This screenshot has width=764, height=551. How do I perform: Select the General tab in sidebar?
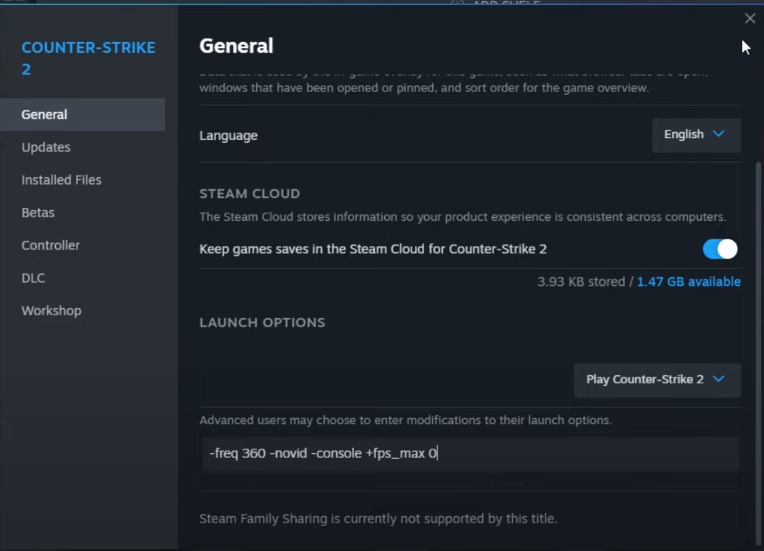(x=82, y=114)
